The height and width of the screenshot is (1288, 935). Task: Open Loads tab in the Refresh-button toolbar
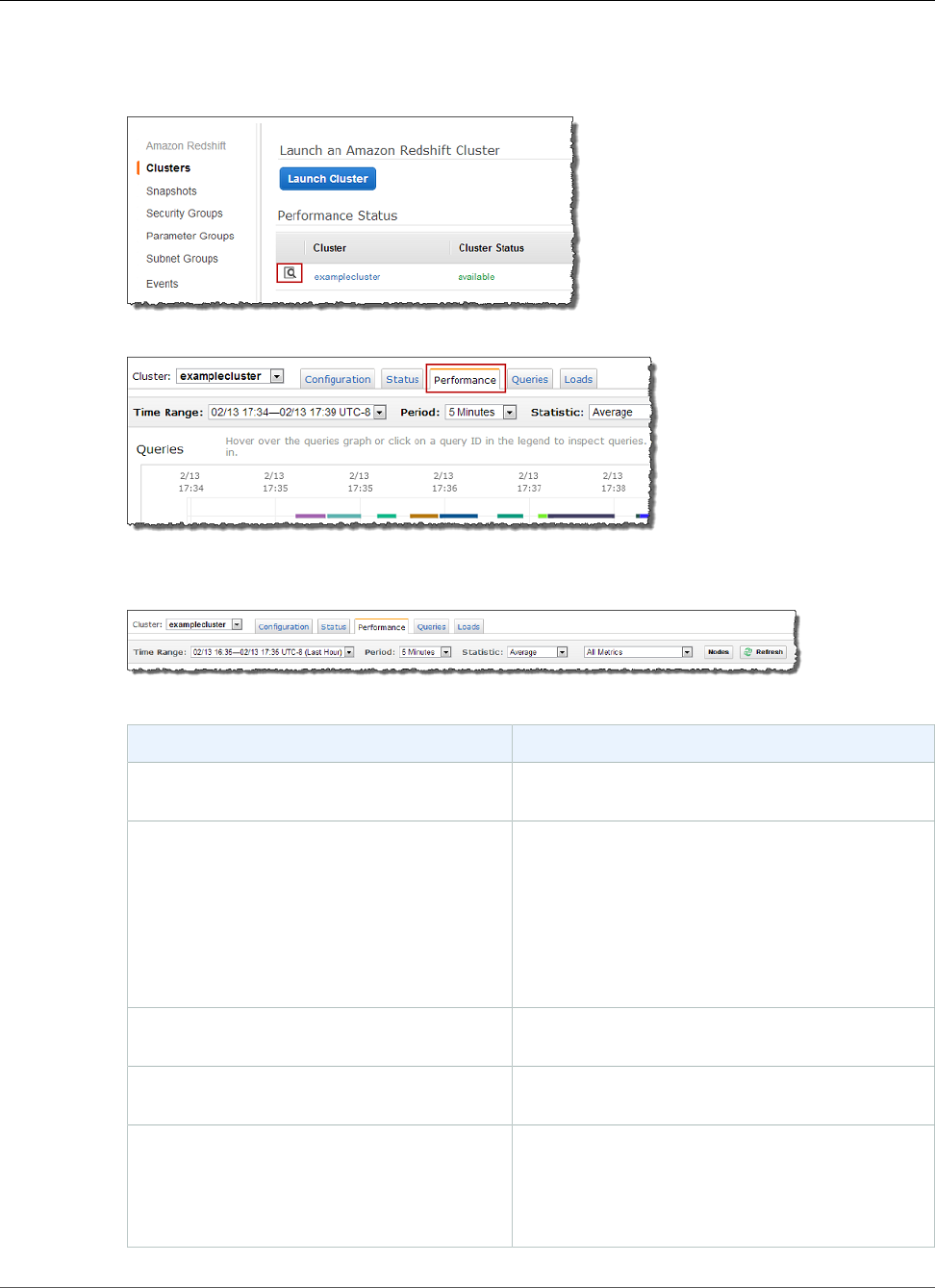(468, 626)
